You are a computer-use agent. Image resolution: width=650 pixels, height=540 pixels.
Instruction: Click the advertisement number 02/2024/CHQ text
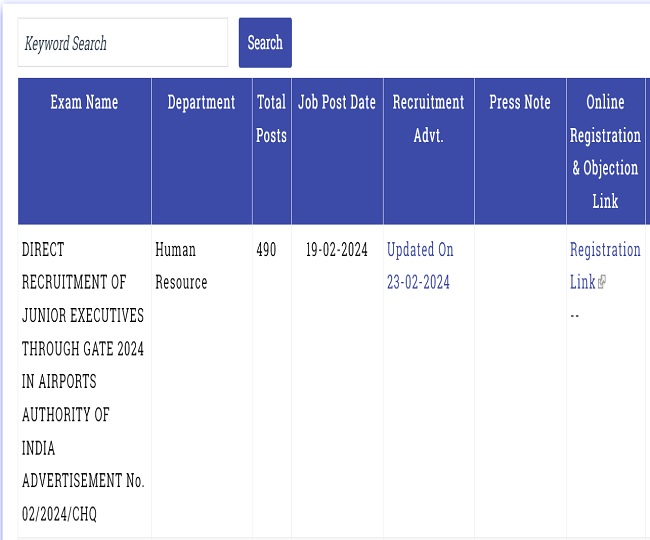[59, 514]
